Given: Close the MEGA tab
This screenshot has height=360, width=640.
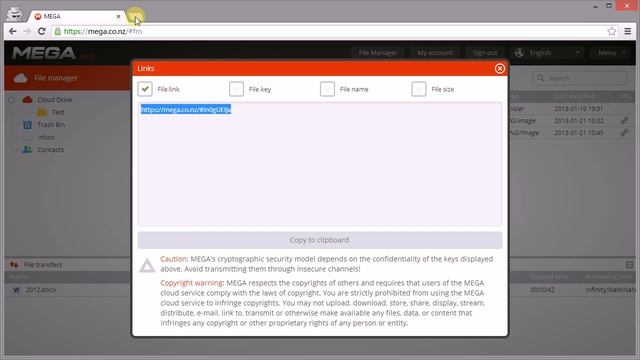Looking at the screenshot, I should coord(118,16).
